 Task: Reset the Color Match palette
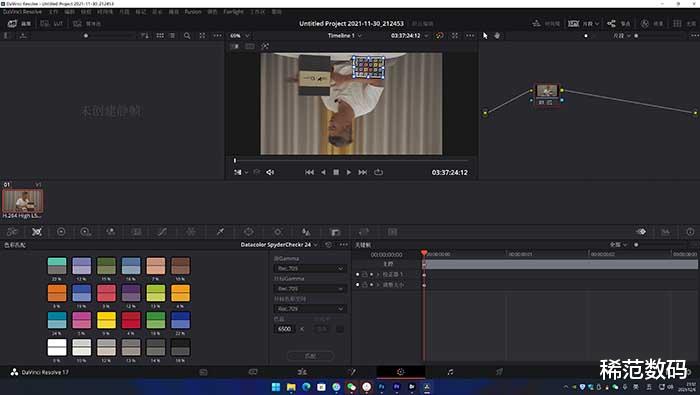329,245
